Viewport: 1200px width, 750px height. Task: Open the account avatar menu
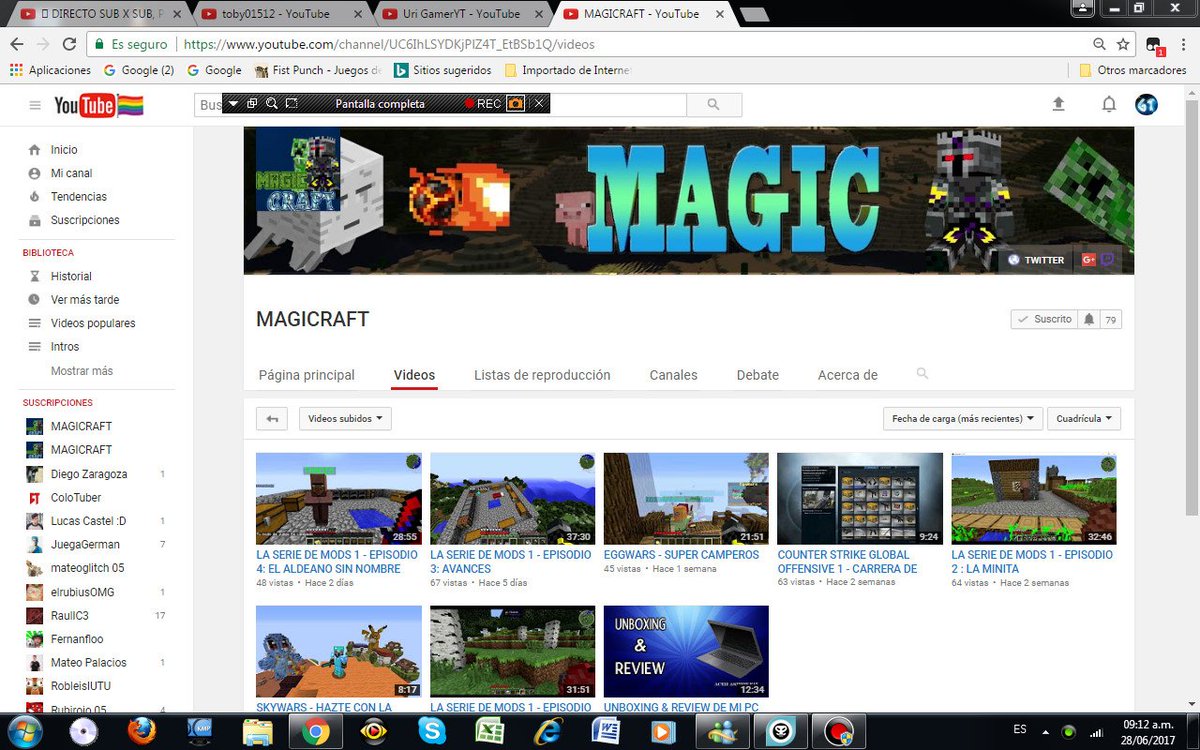[1146, 104]
